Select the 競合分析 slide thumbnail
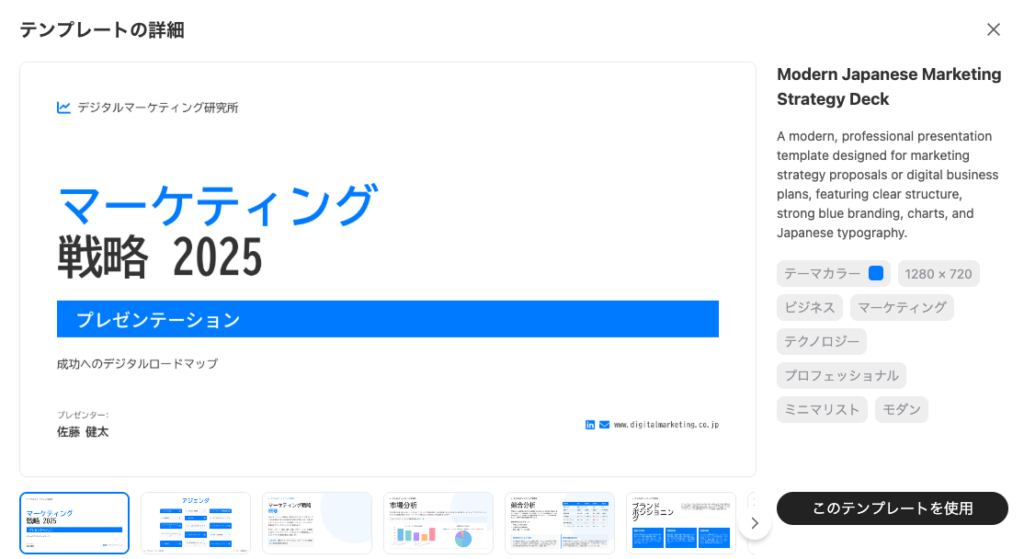 coord(560,523)
